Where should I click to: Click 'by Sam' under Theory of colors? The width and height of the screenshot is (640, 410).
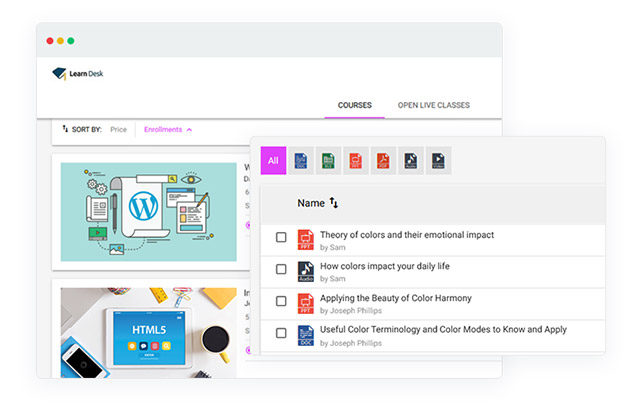(x=333, y=248)
